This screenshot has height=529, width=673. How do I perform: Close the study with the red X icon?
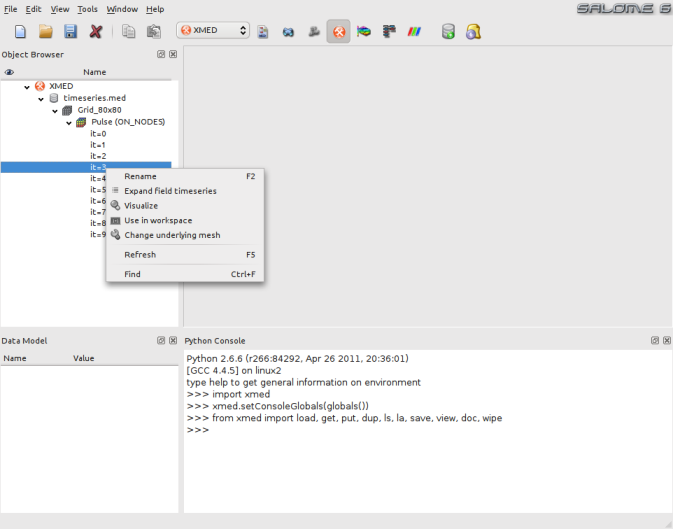coord(96,31)
